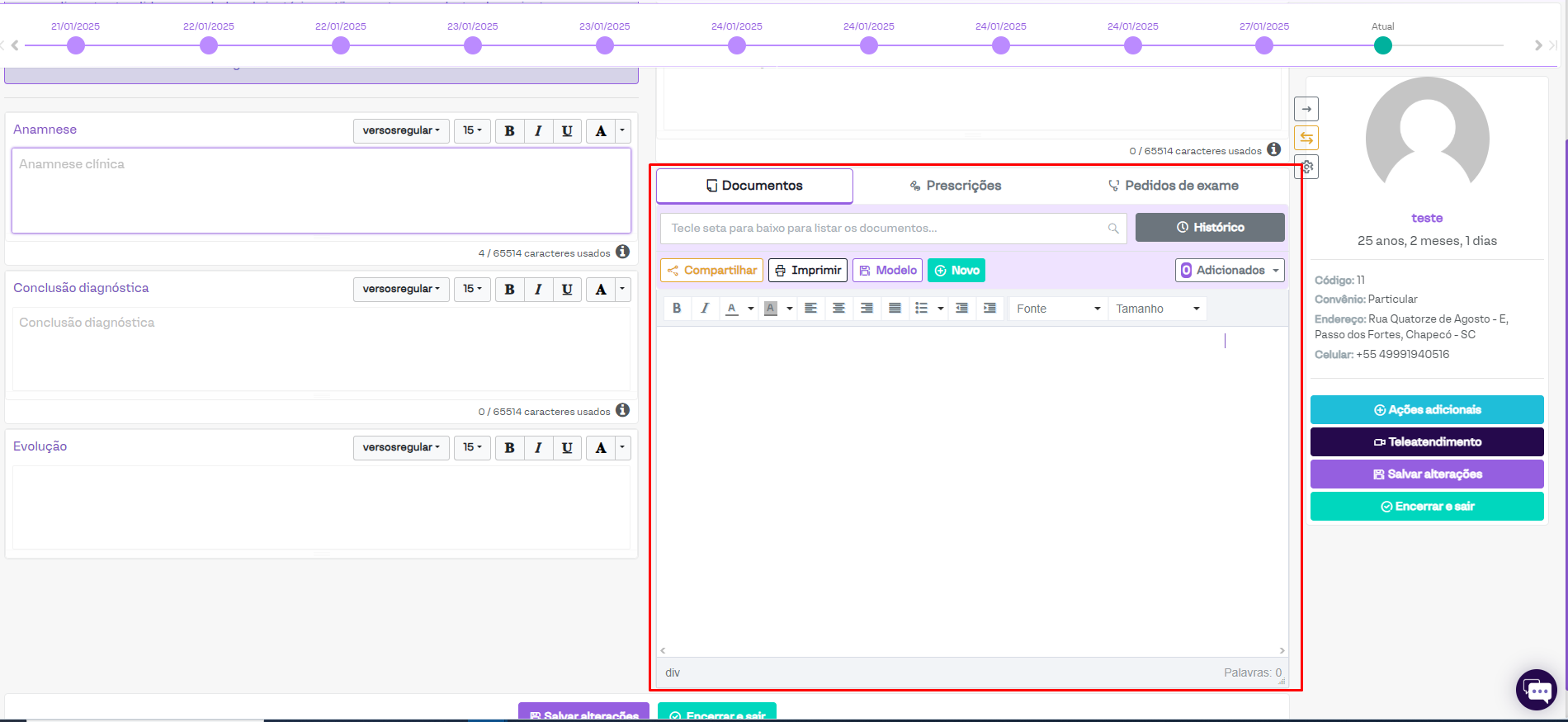Switch to the Prescrições tab

(x=955, y=186)
